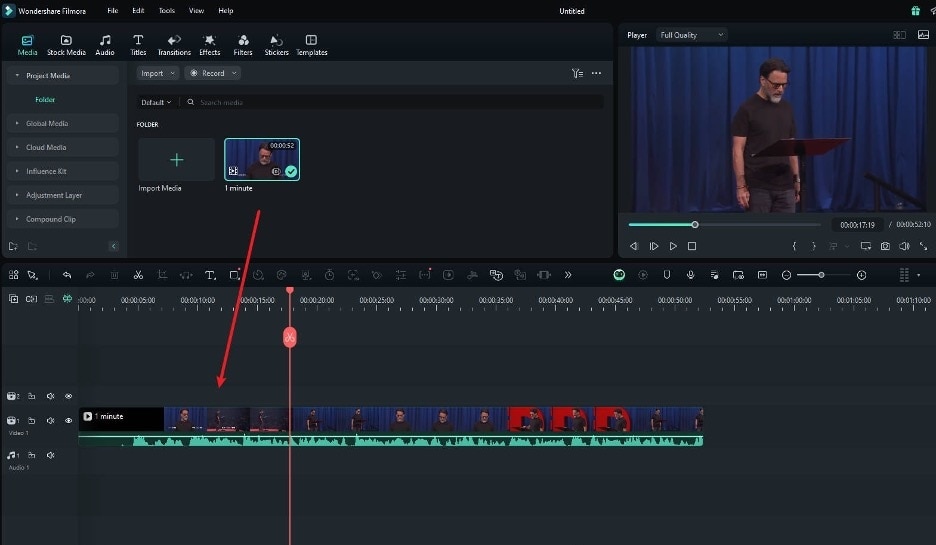Step to the previous frame

pyautogui.click(x=634, y=246)
